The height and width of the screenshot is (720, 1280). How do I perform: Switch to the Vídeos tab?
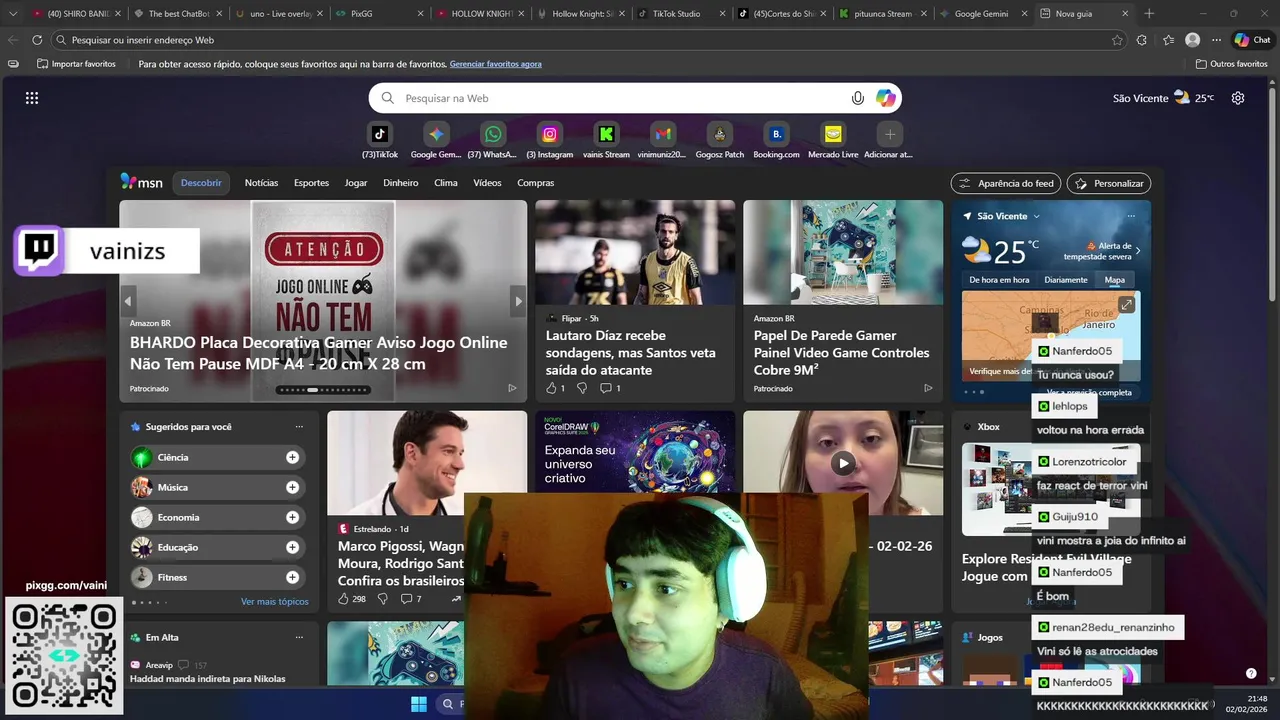coord(487,183)
